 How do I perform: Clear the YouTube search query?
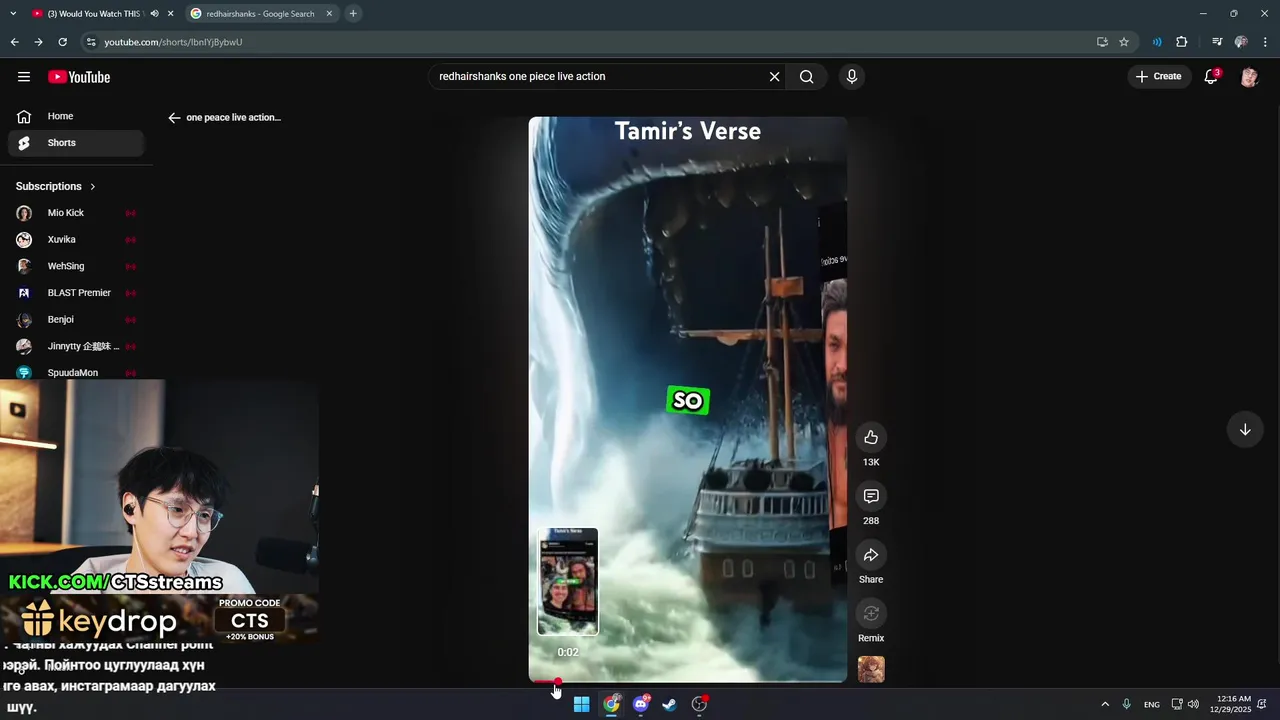pyautogui.click(x=774, y=76)
